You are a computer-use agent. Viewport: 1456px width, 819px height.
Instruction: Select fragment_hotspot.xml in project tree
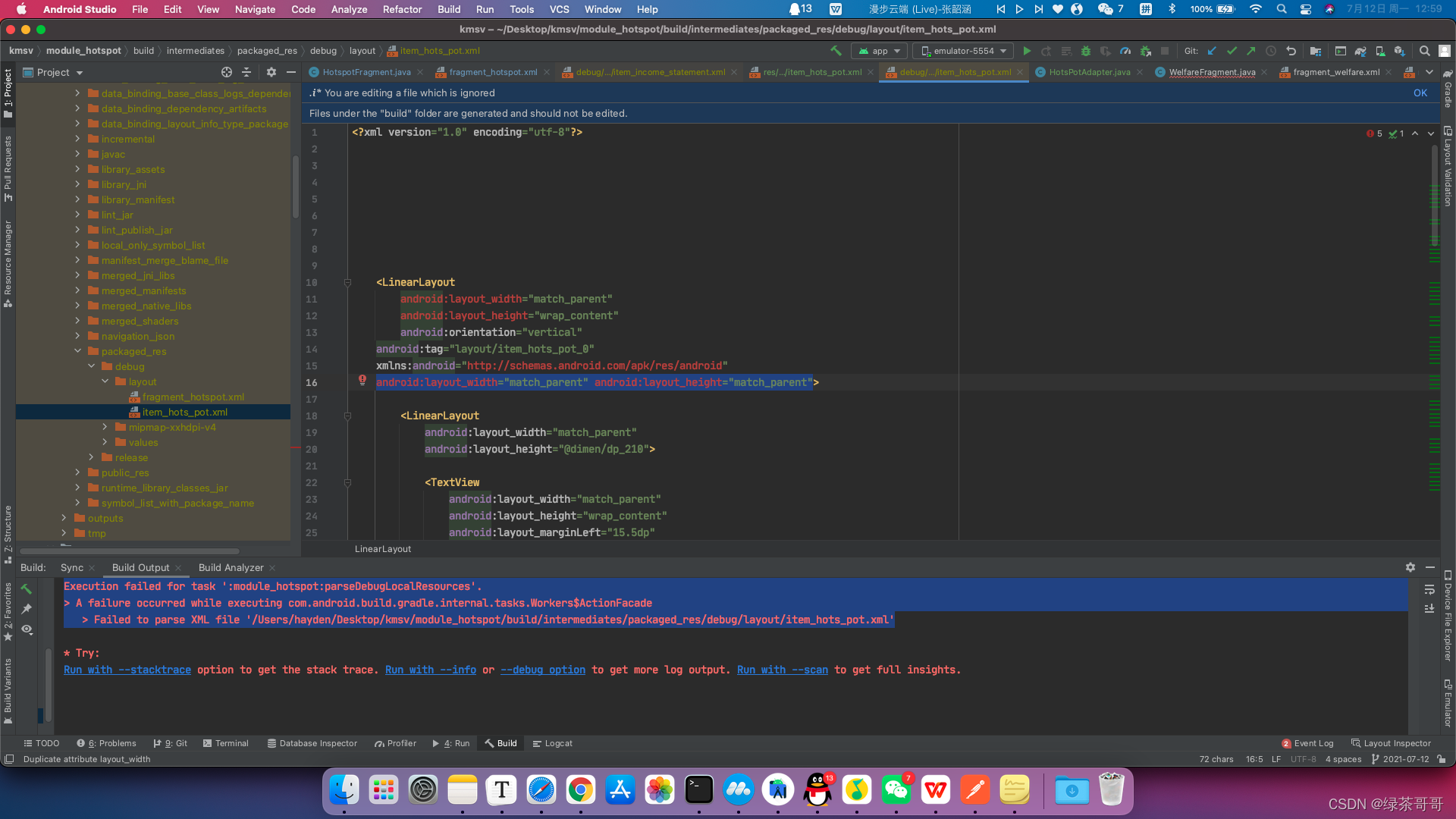[193, 397]
